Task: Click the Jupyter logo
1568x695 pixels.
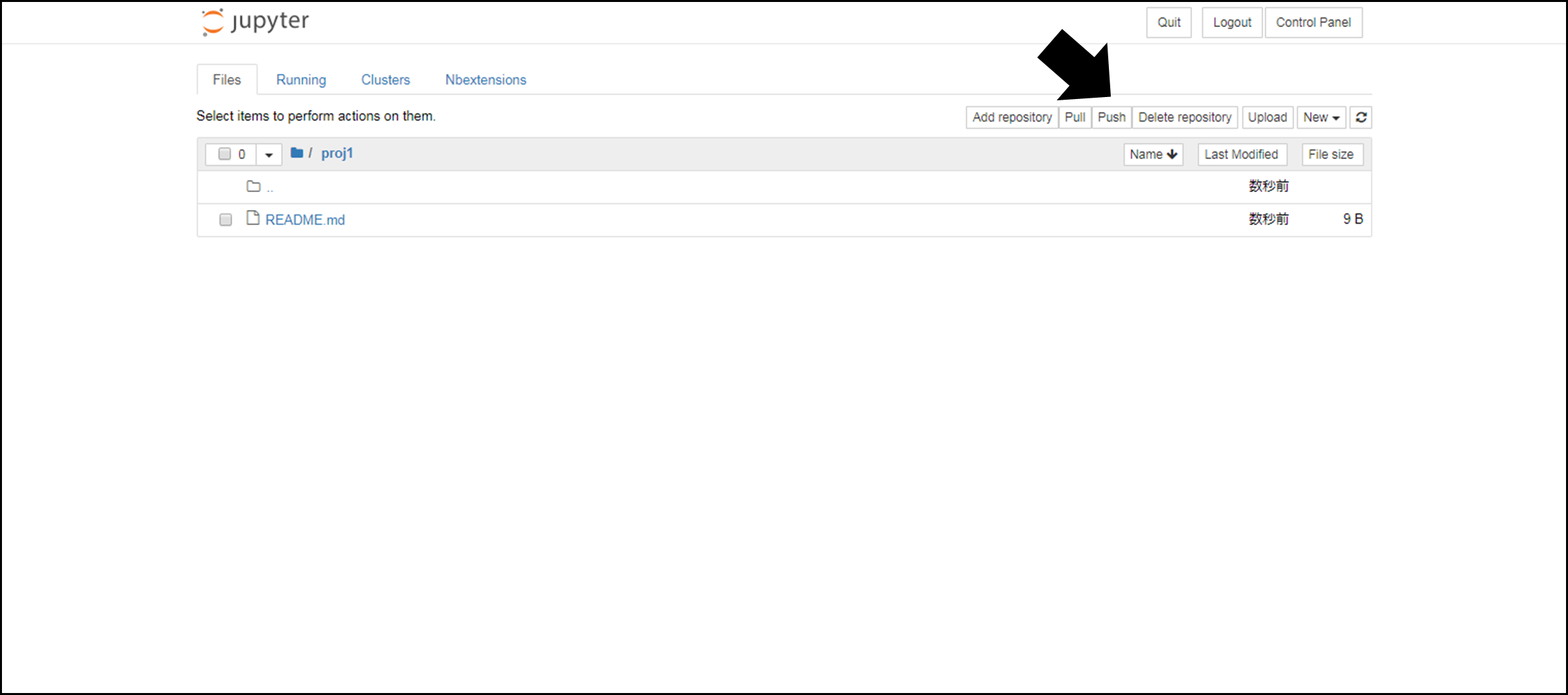Action: 255,22
